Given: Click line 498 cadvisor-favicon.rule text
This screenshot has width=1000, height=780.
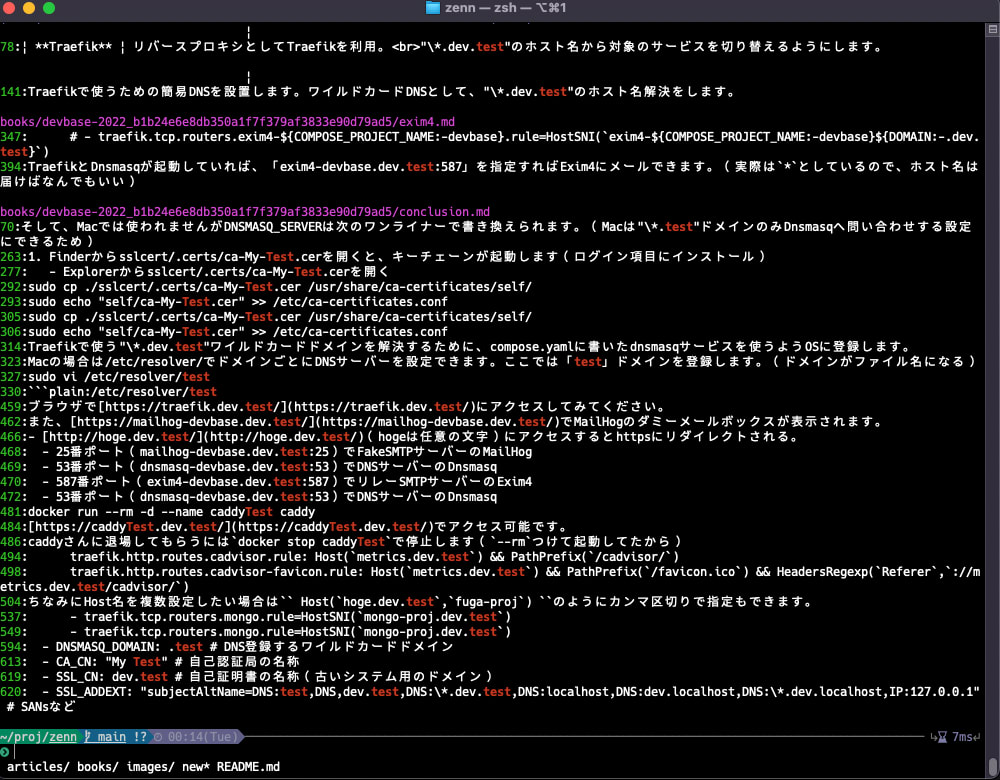Looking at the screenshot, I should click(490, 579).
